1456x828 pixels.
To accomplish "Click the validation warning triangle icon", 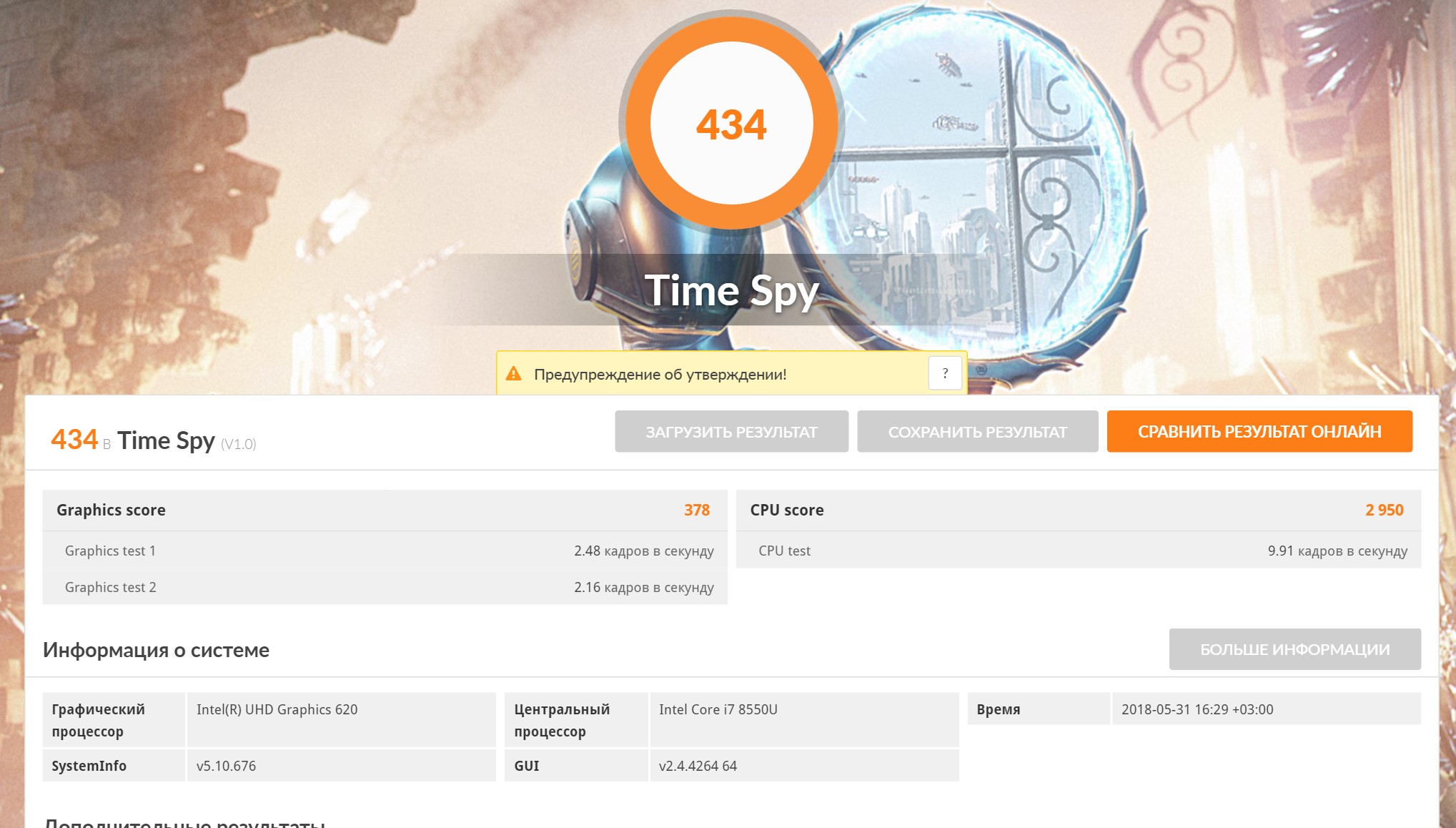I will [513, 373].
